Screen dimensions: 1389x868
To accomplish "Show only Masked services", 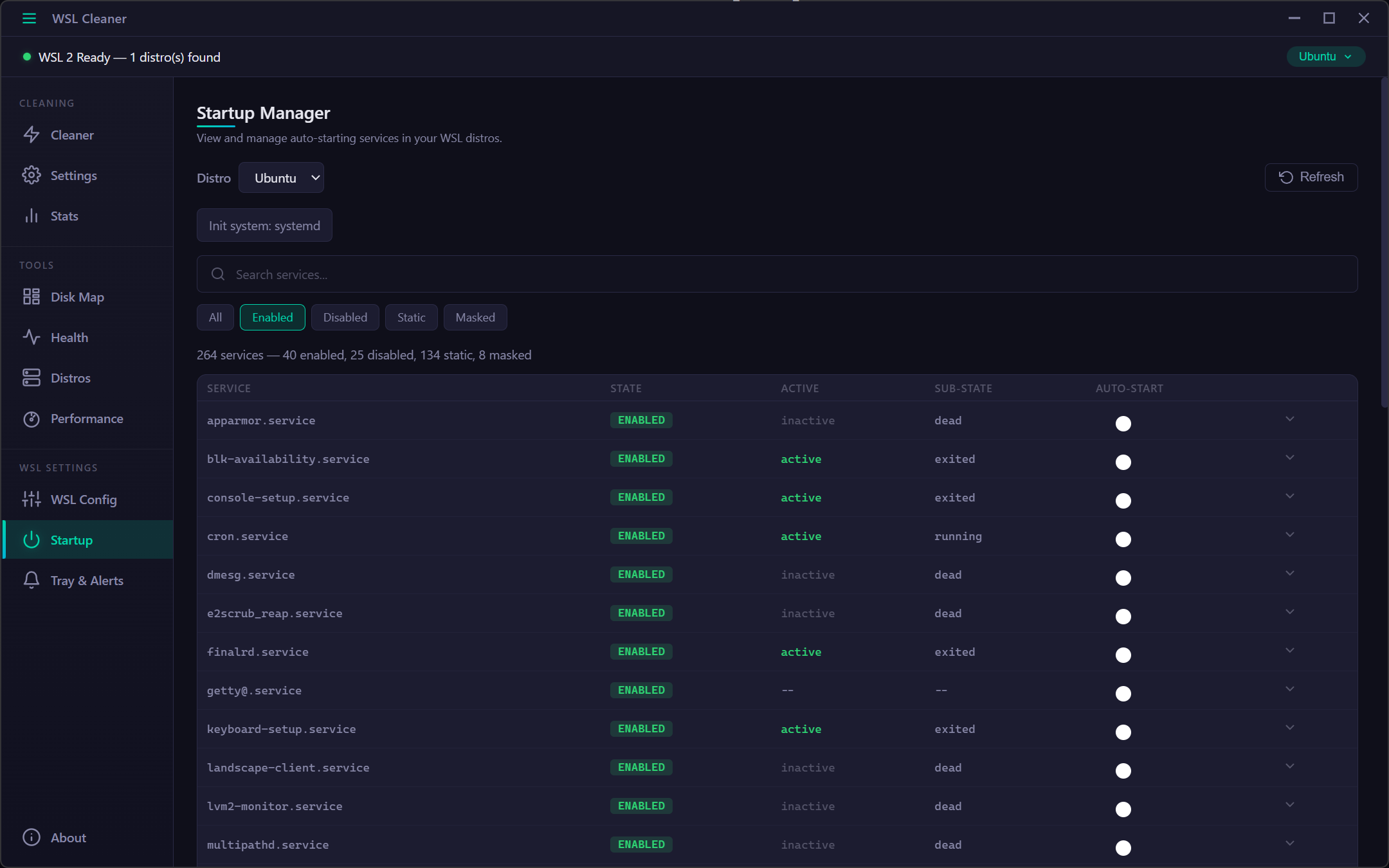I will (475, 317).
